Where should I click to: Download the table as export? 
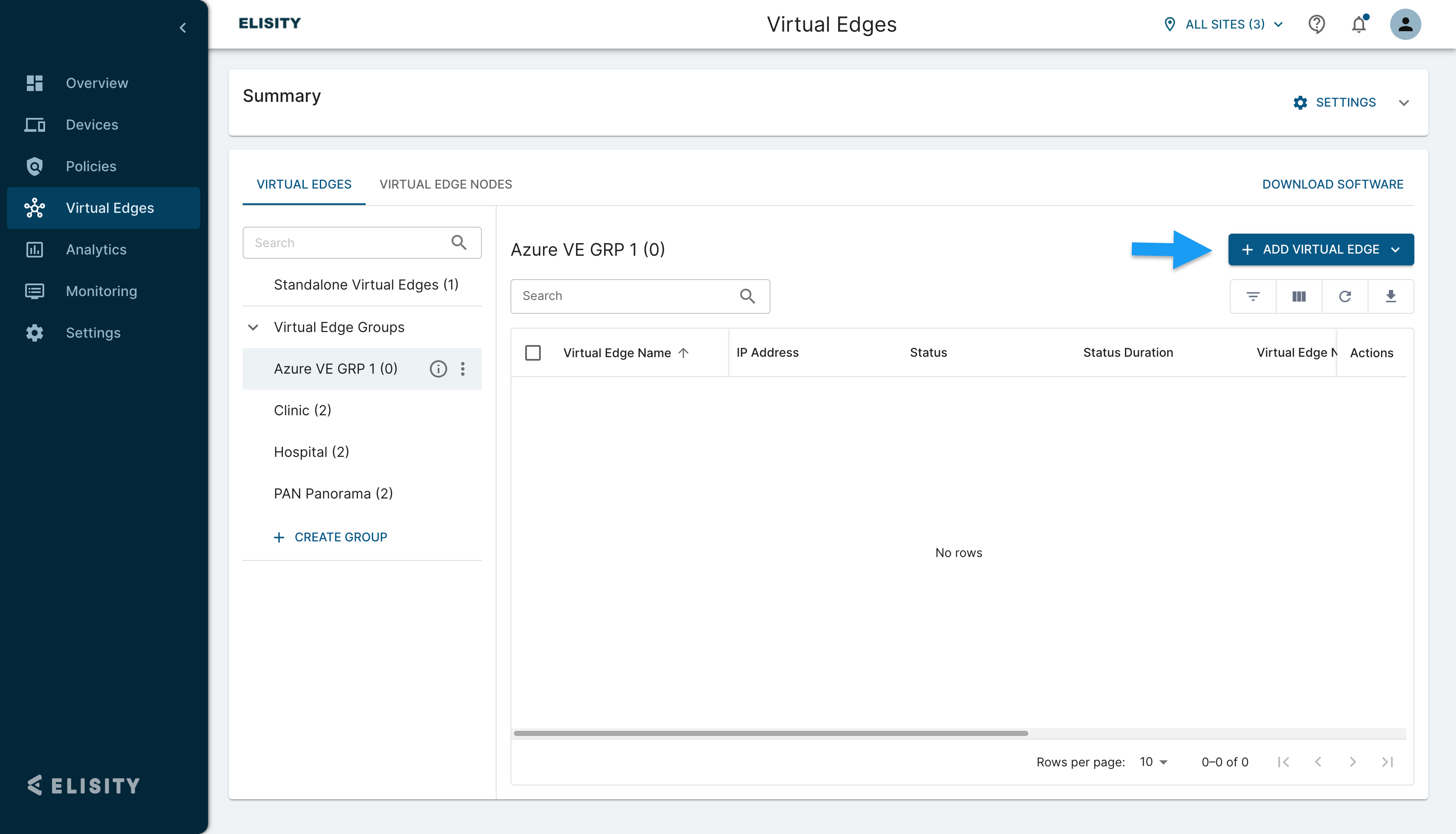pos(1390,296)
